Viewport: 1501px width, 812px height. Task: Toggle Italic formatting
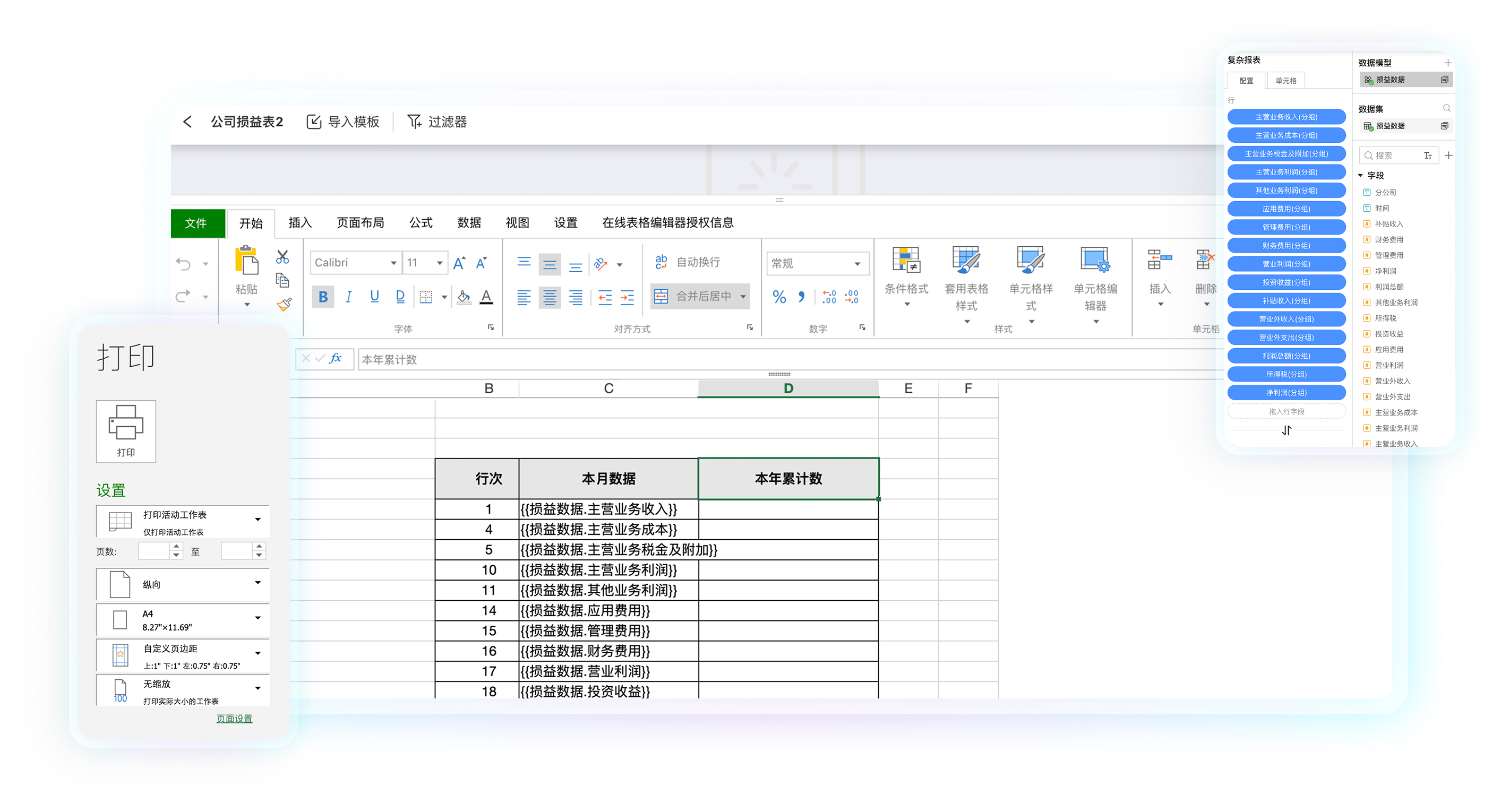348,297
